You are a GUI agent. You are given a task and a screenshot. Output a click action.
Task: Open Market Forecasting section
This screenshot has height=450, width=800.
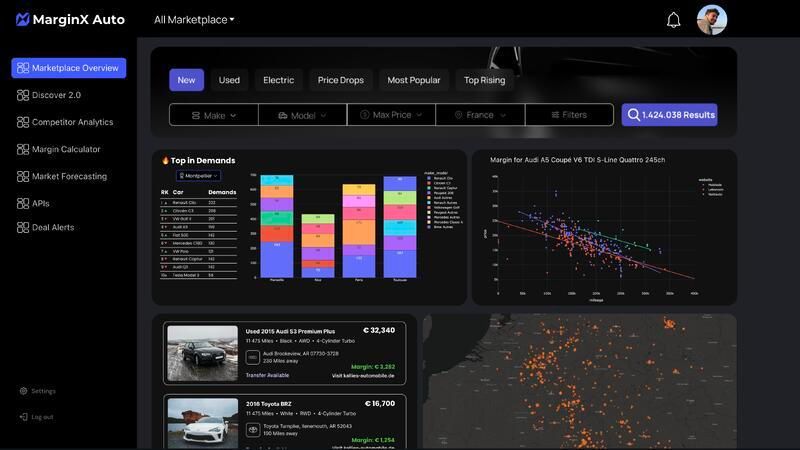(69, 176)
